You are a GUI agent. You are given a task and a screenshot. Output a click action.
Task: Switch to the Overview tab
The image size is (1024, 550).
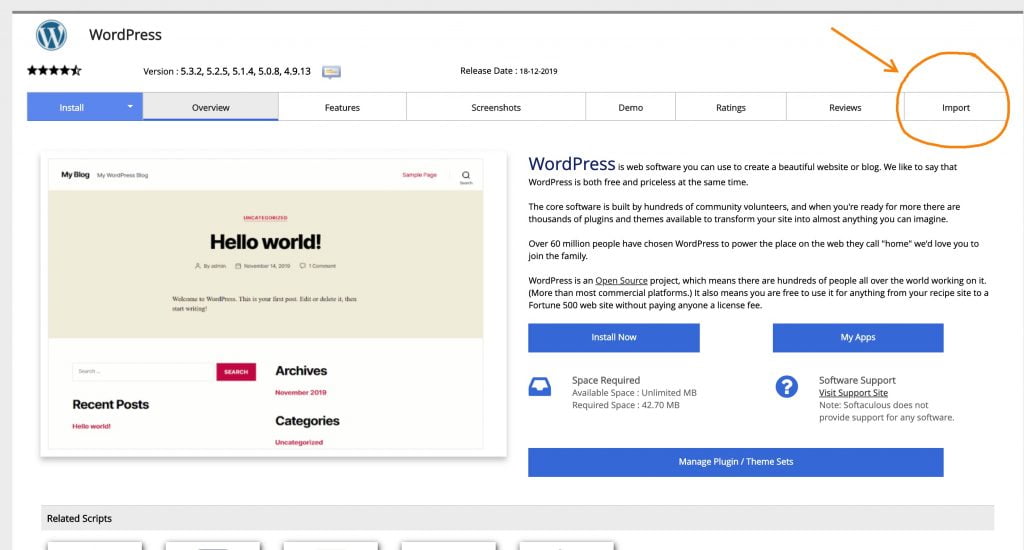point(210,107)
